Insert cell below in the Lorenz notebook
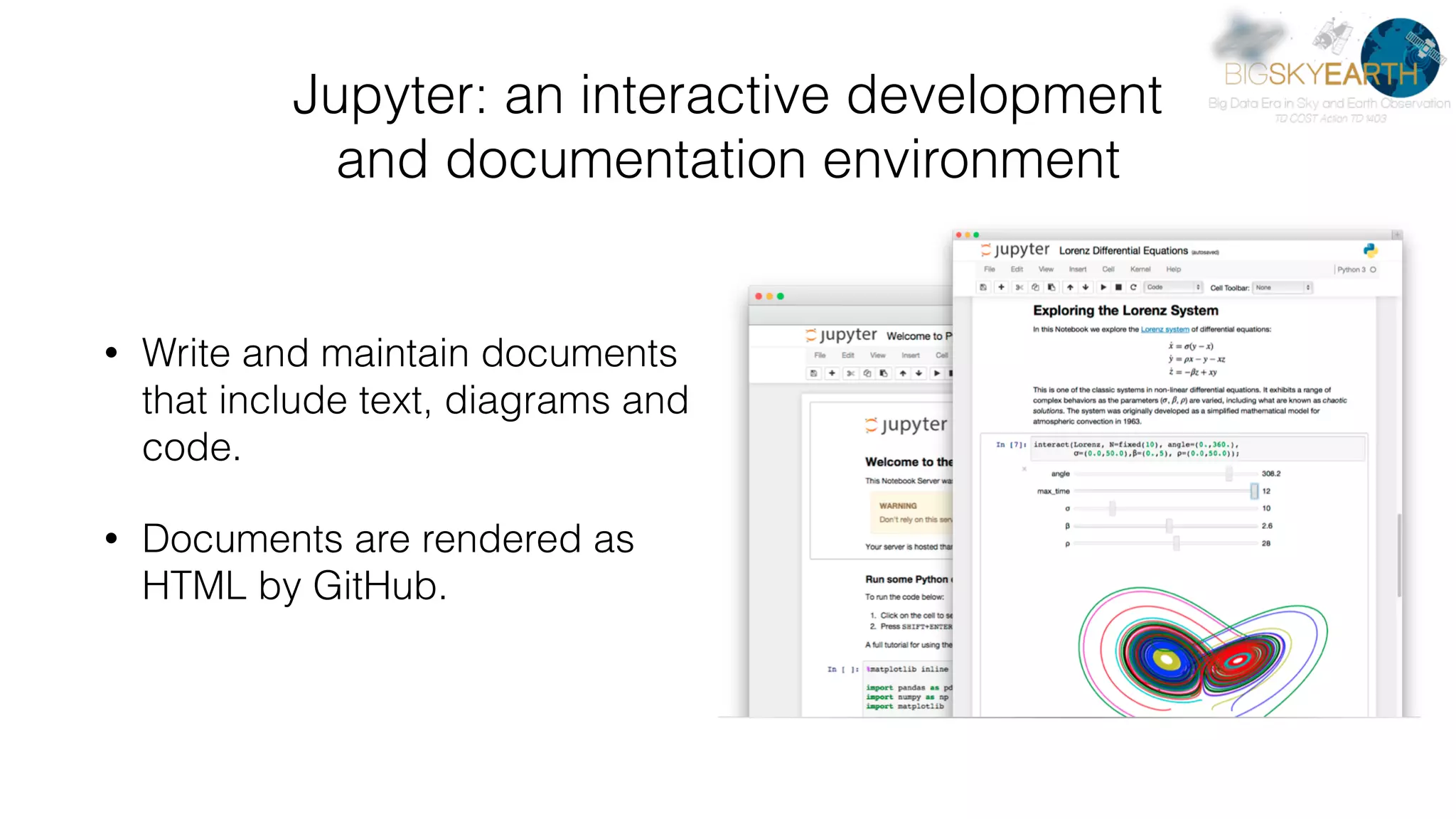The height and width of the screenshot is (819, 1456). pyautogui.click(x=1001, y=287)
